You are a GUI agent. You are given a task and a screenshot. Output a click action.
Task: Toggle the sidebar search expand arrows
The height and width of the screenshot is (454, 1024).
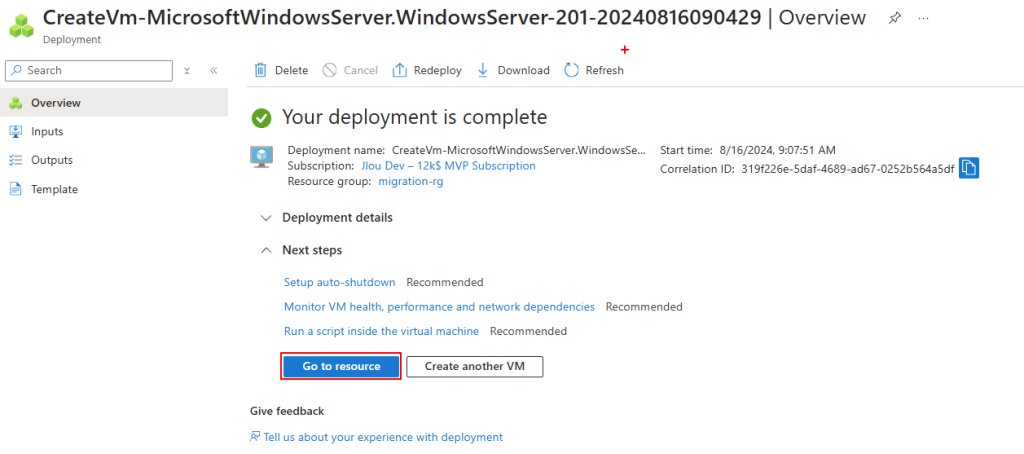(x=187, y=71)
